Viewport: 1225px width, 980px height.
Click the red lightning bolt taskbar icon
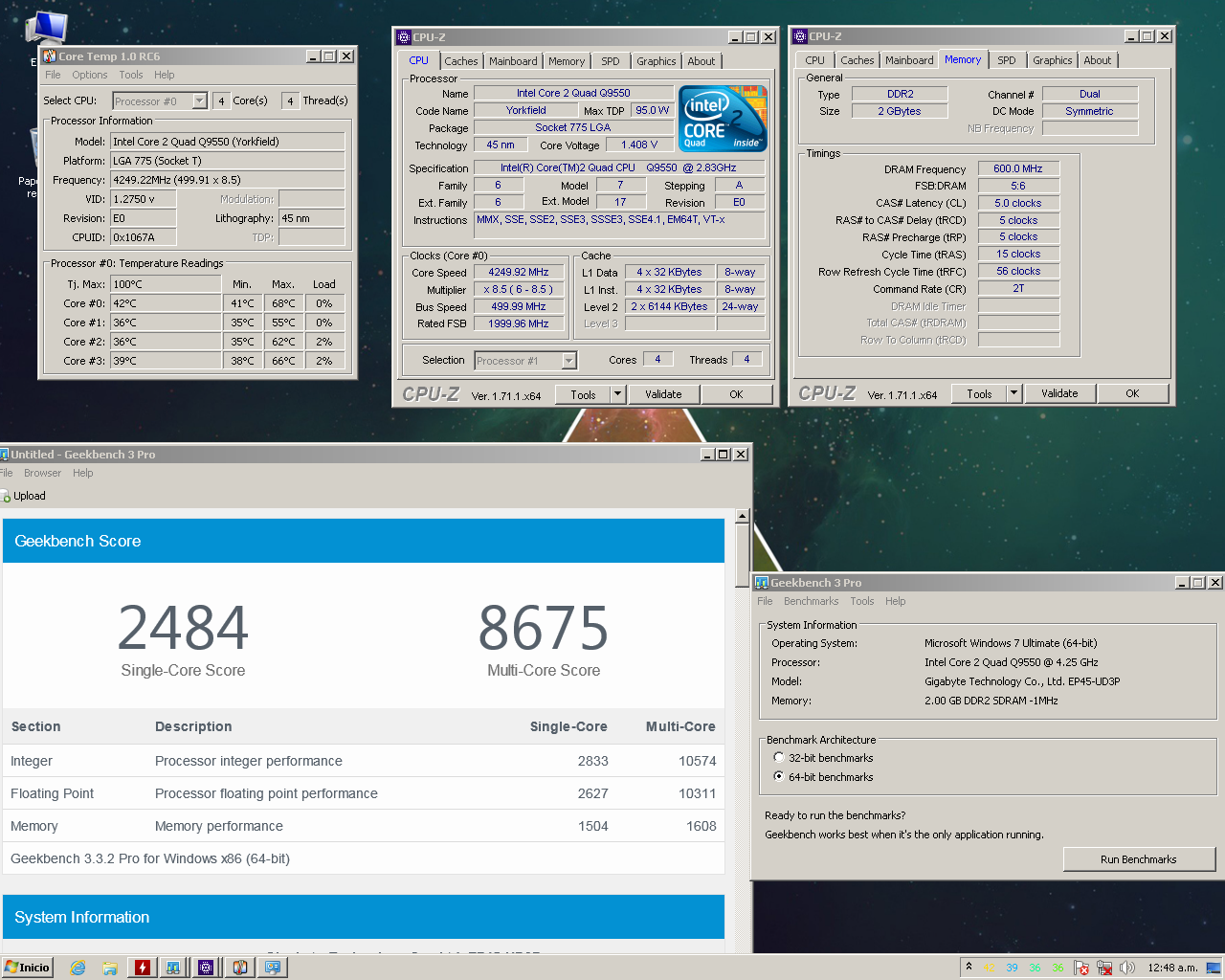click(x=143, y=968)
